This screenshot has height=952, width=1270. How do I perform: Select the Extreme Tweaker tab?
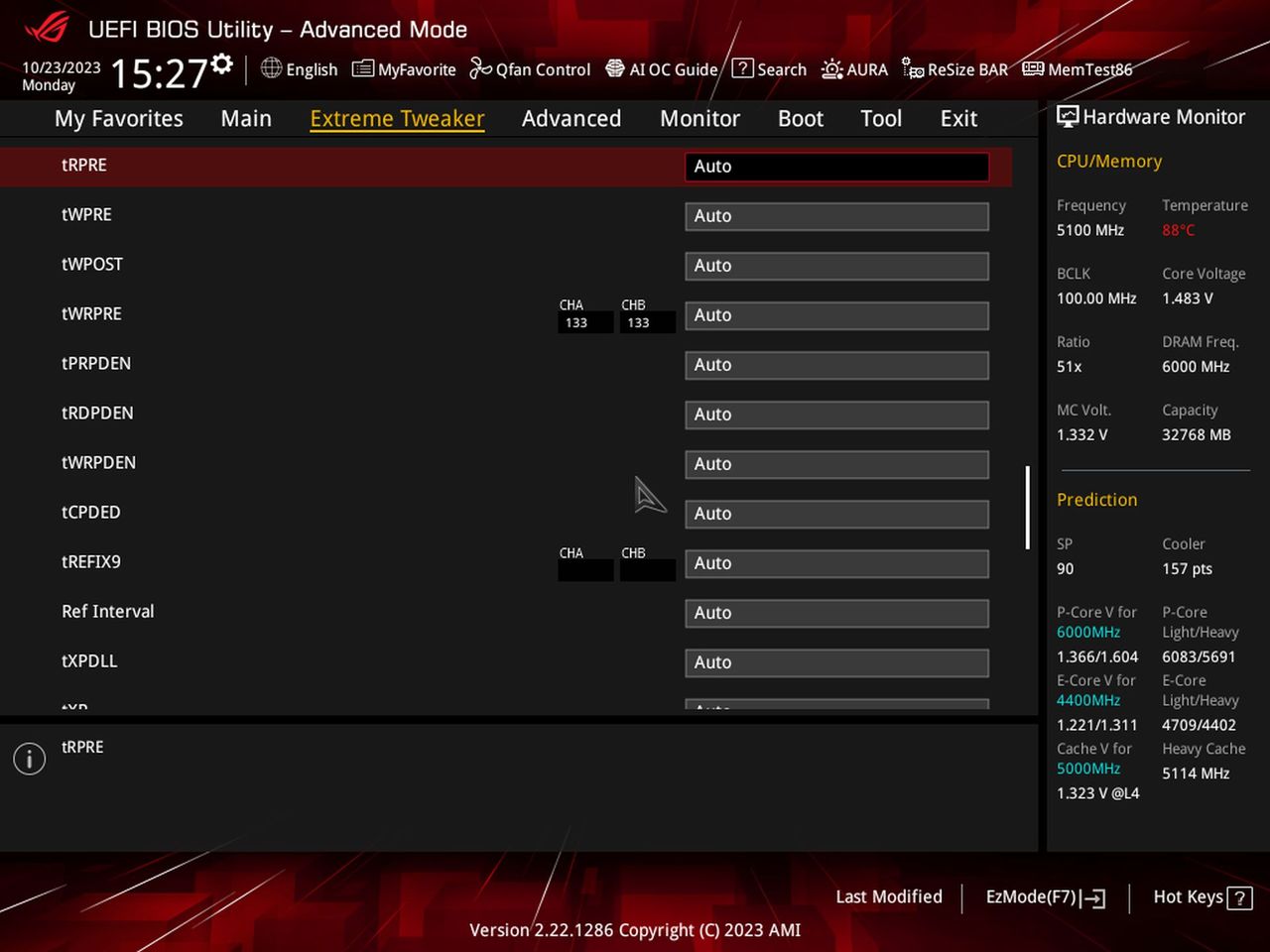(x=397, y=119)
